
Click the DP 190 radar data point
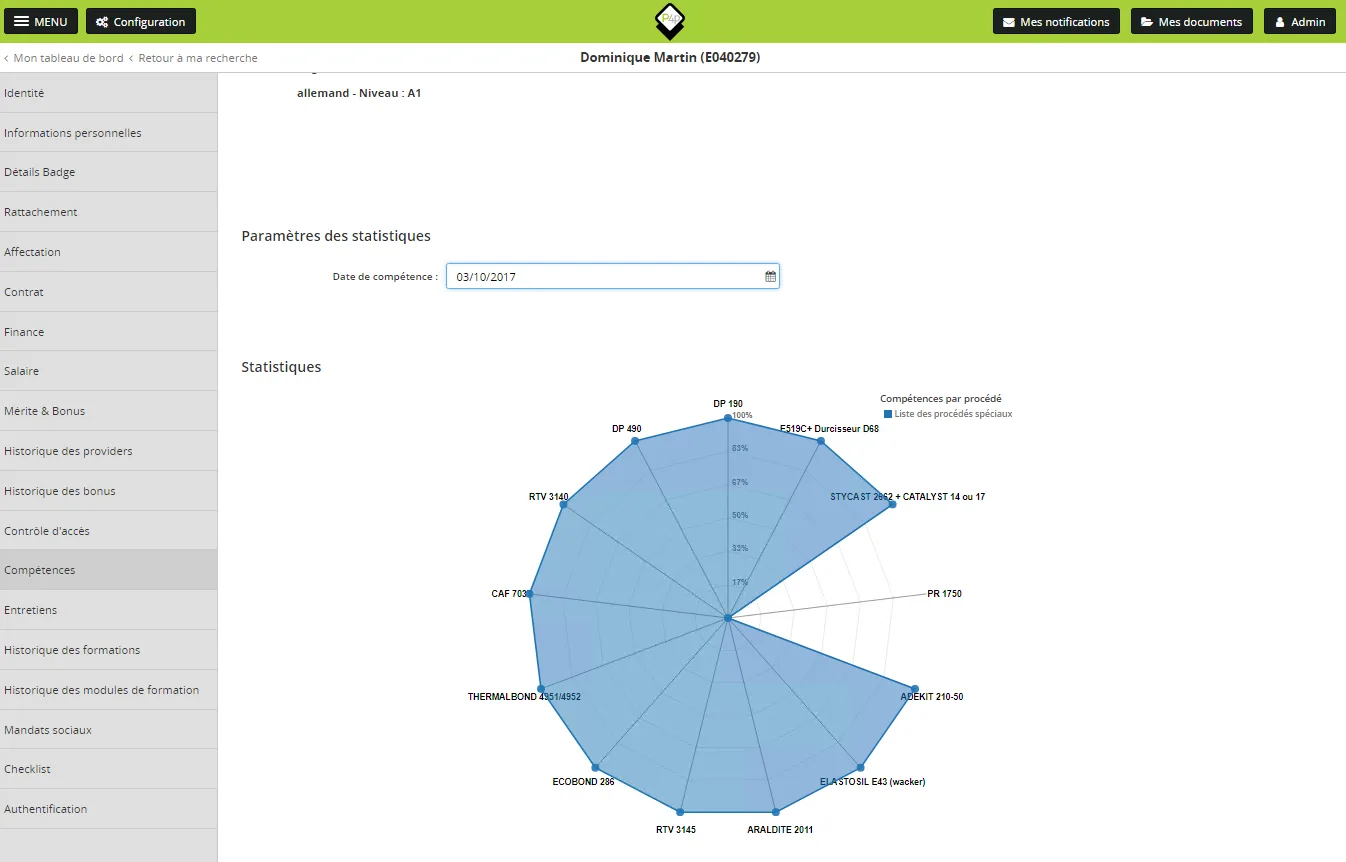pyautogui.click(x=727, y=418)
